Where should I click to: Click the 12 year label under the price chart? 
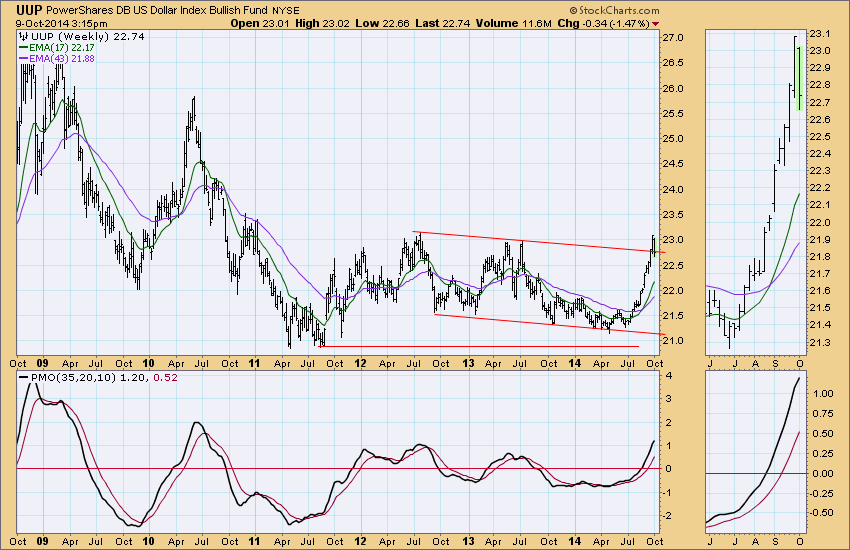[360, 363]
